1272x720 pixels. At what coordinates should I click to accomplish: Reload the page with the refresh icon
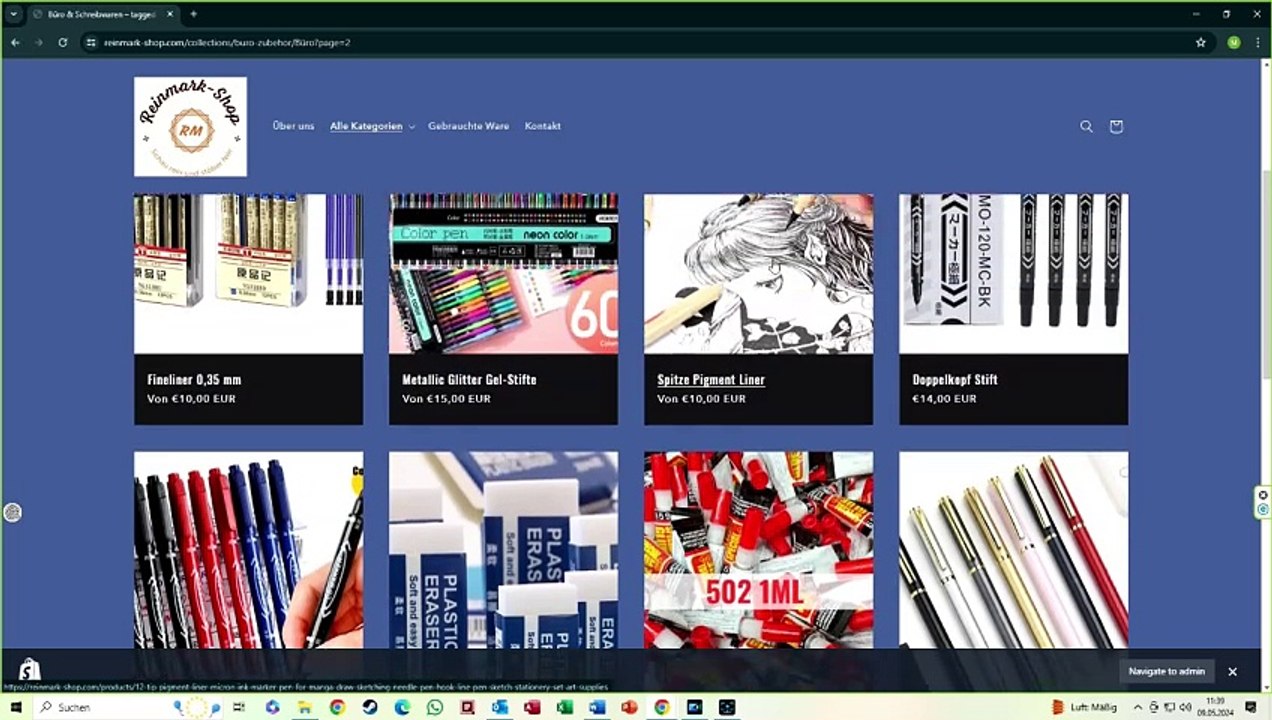coord(62,42)
